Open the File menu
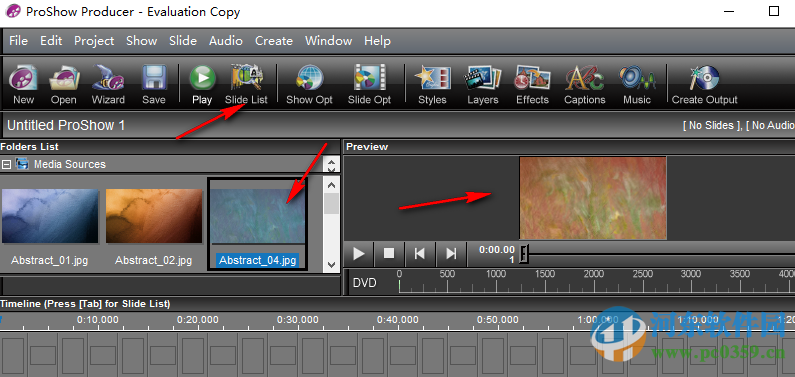This screenshot has height=377, width=795. tap(18, 41)
